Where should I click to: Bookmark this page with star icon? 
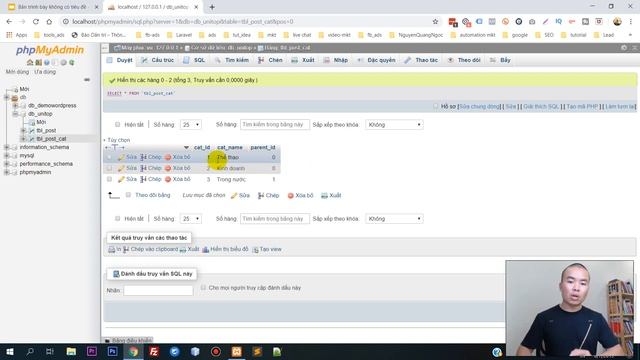pos(435,22)
